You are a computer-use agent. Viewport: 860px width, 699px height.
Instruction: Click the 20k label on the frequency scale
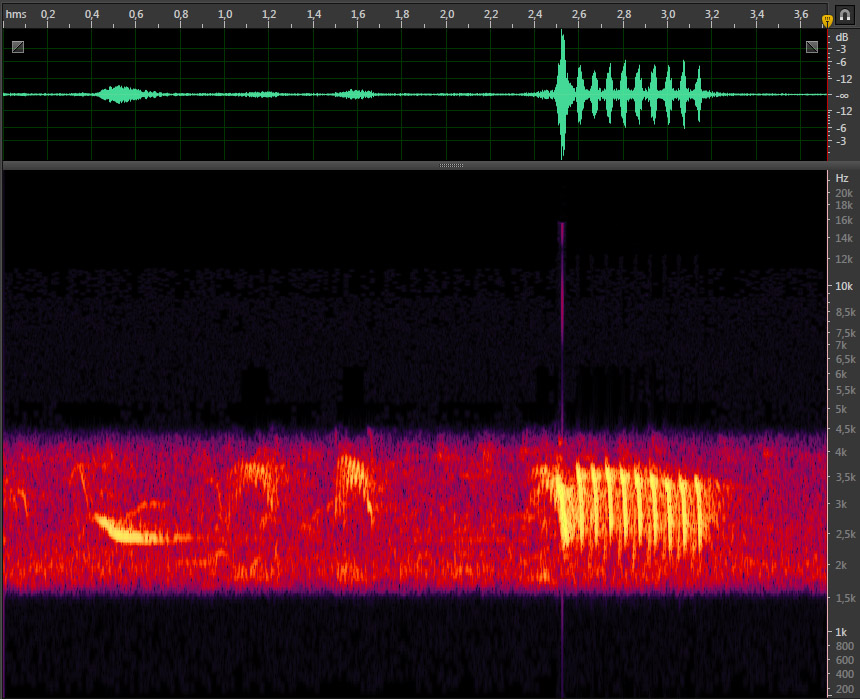(x=844, y=193)
